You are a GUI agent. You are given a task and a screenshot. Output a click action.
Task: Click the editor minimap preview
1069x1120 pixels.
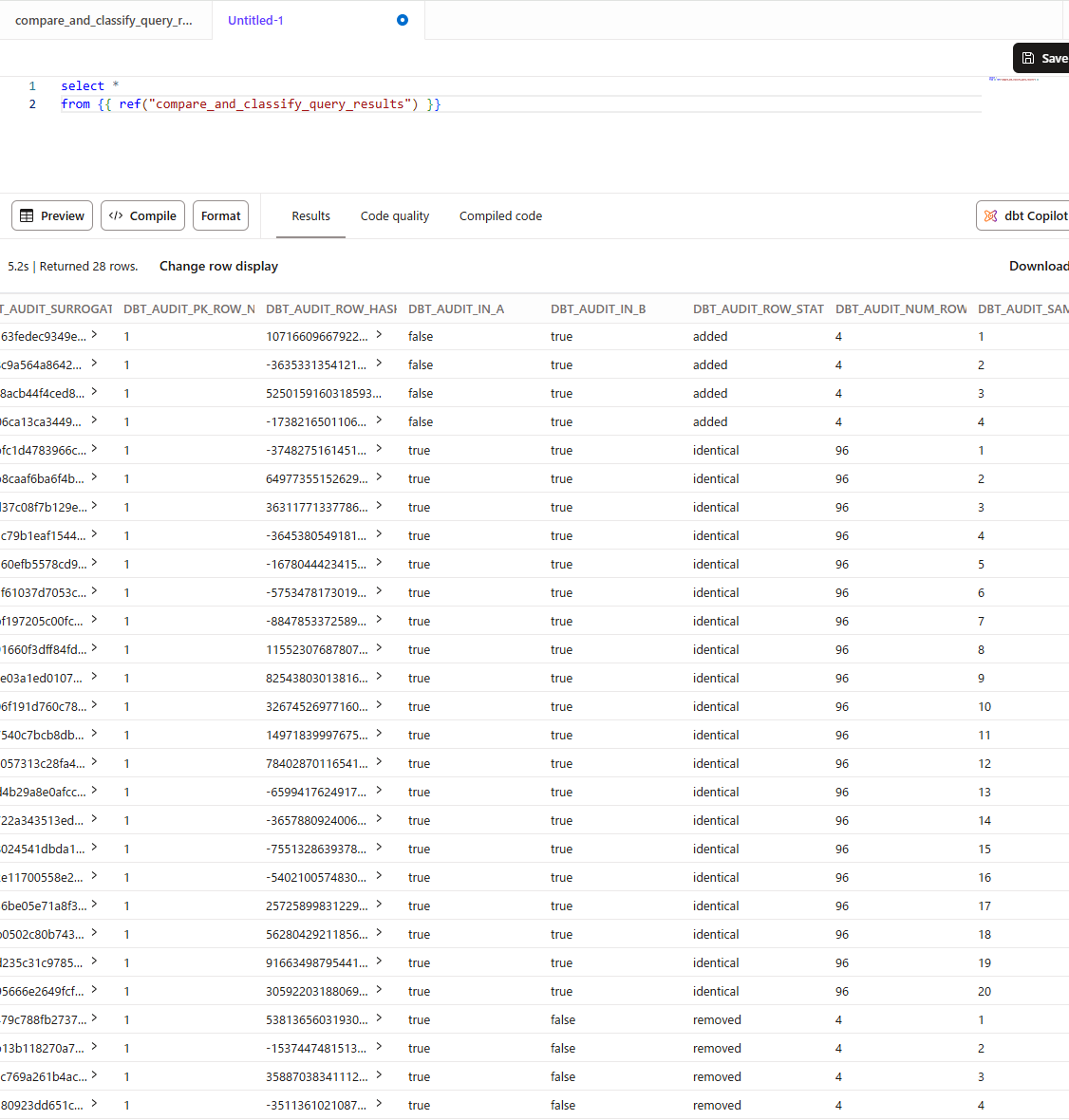(1013, 79)
